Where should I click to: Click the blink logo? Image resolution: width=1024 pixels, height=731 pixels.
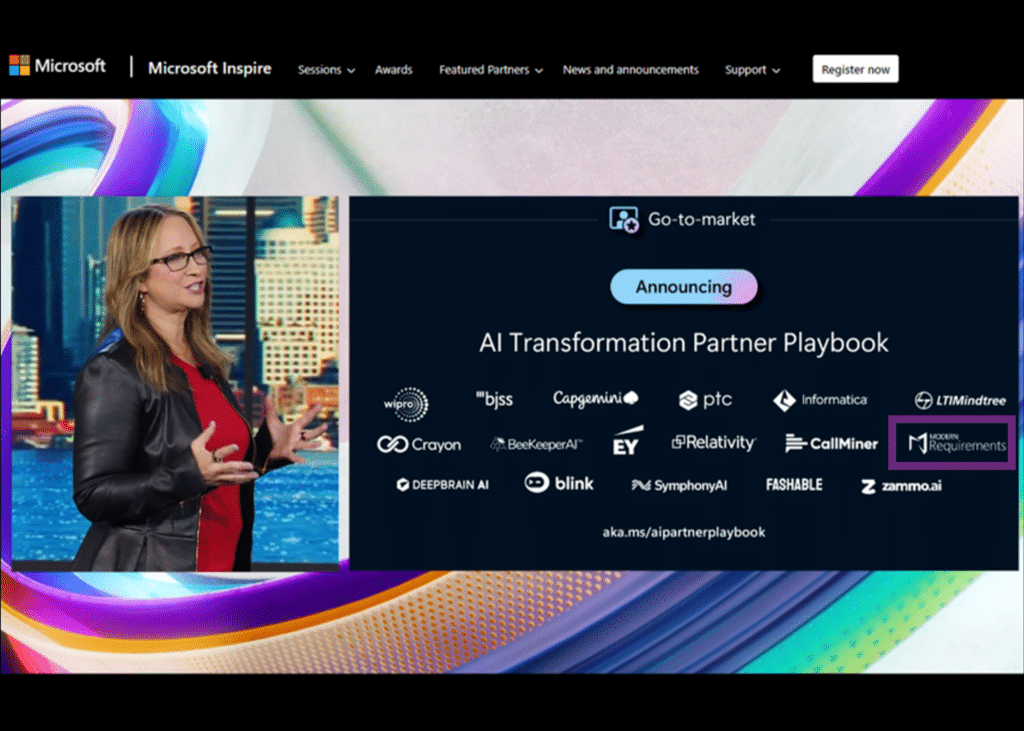[x=559, y=483]
